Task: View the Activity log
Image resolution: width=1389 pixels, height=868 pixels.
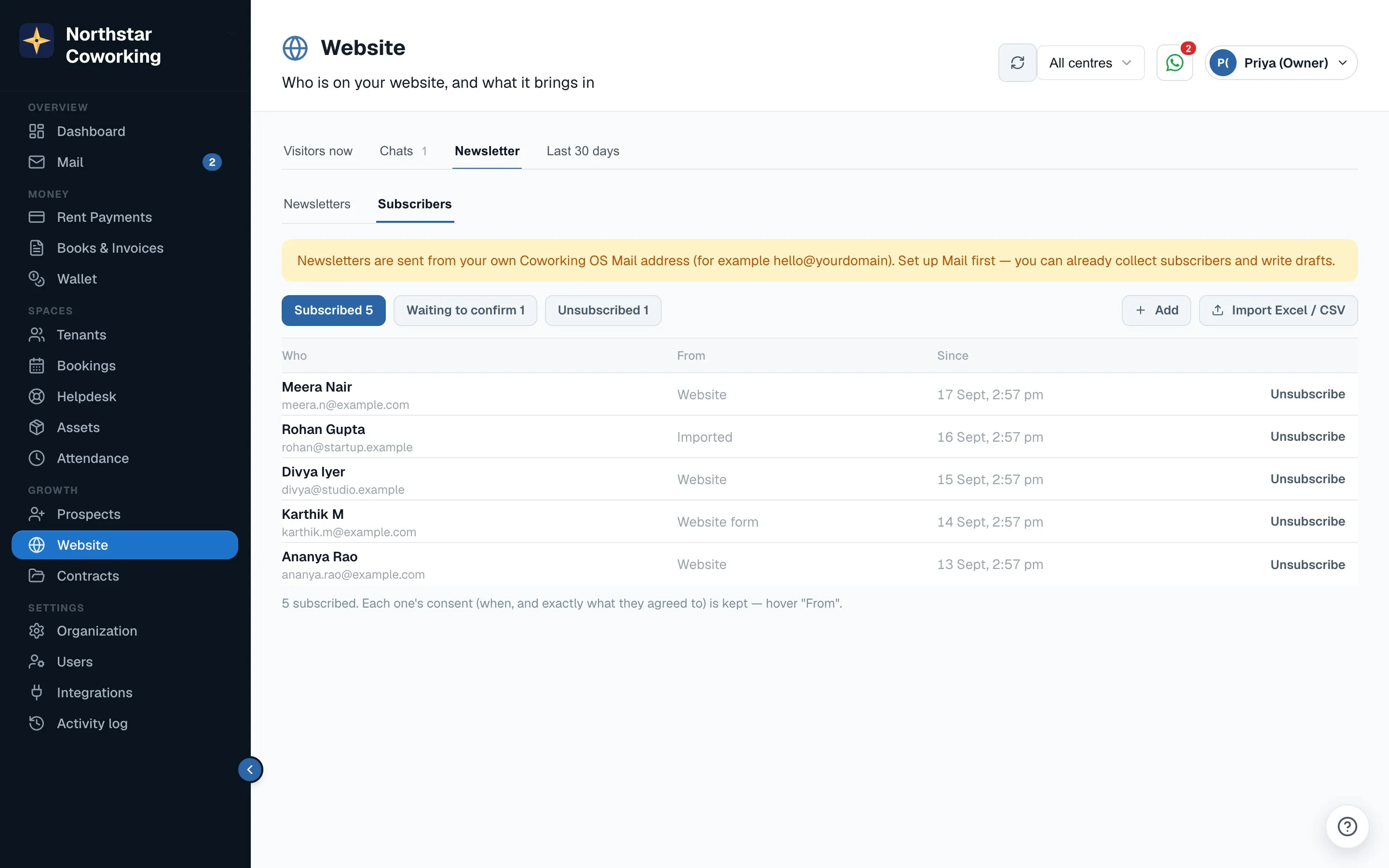Action: [124, 723]
